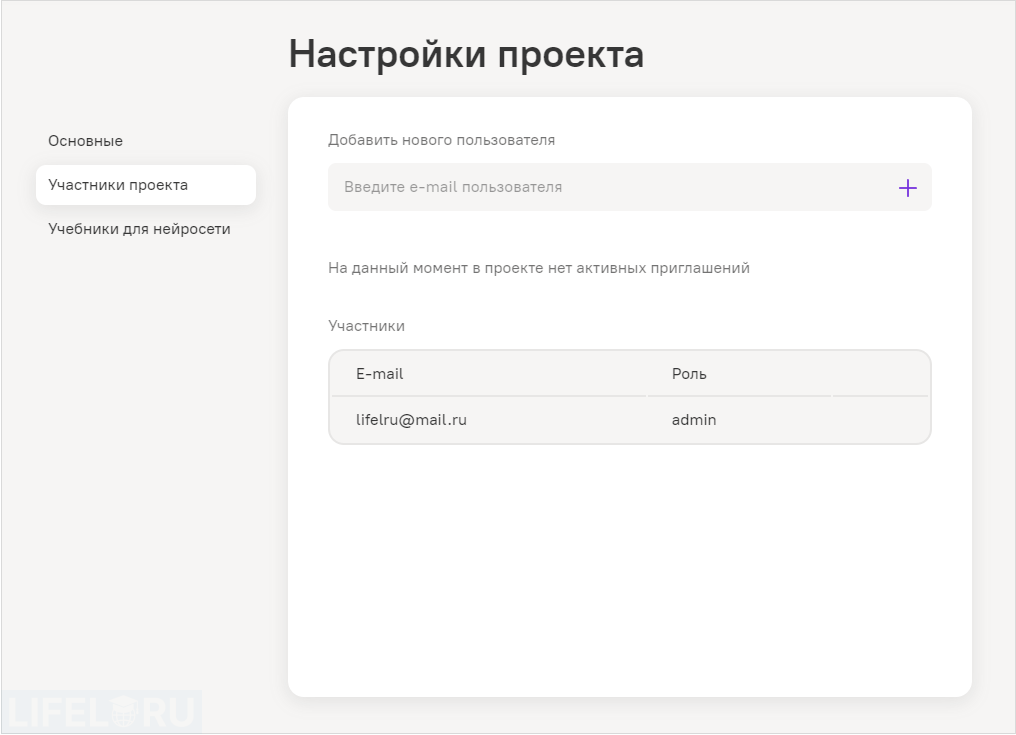Viewport: 1016px width, 735px height.
Task: Click the empty area right of admin row
Action: point(880,420)
